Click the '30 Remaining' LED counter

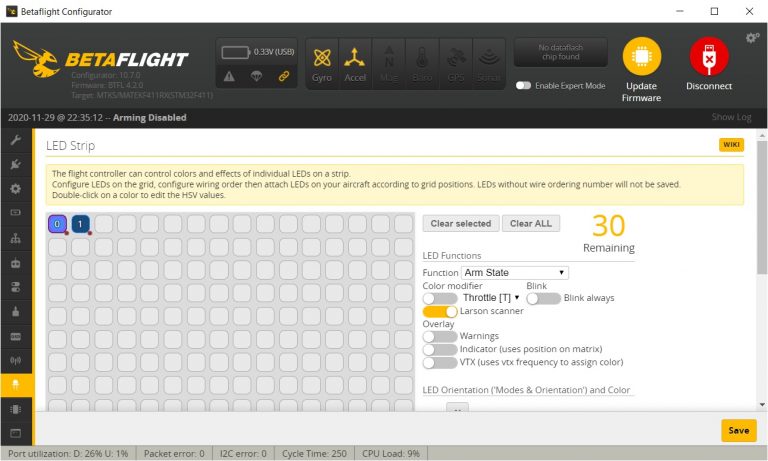coord(608,234)
